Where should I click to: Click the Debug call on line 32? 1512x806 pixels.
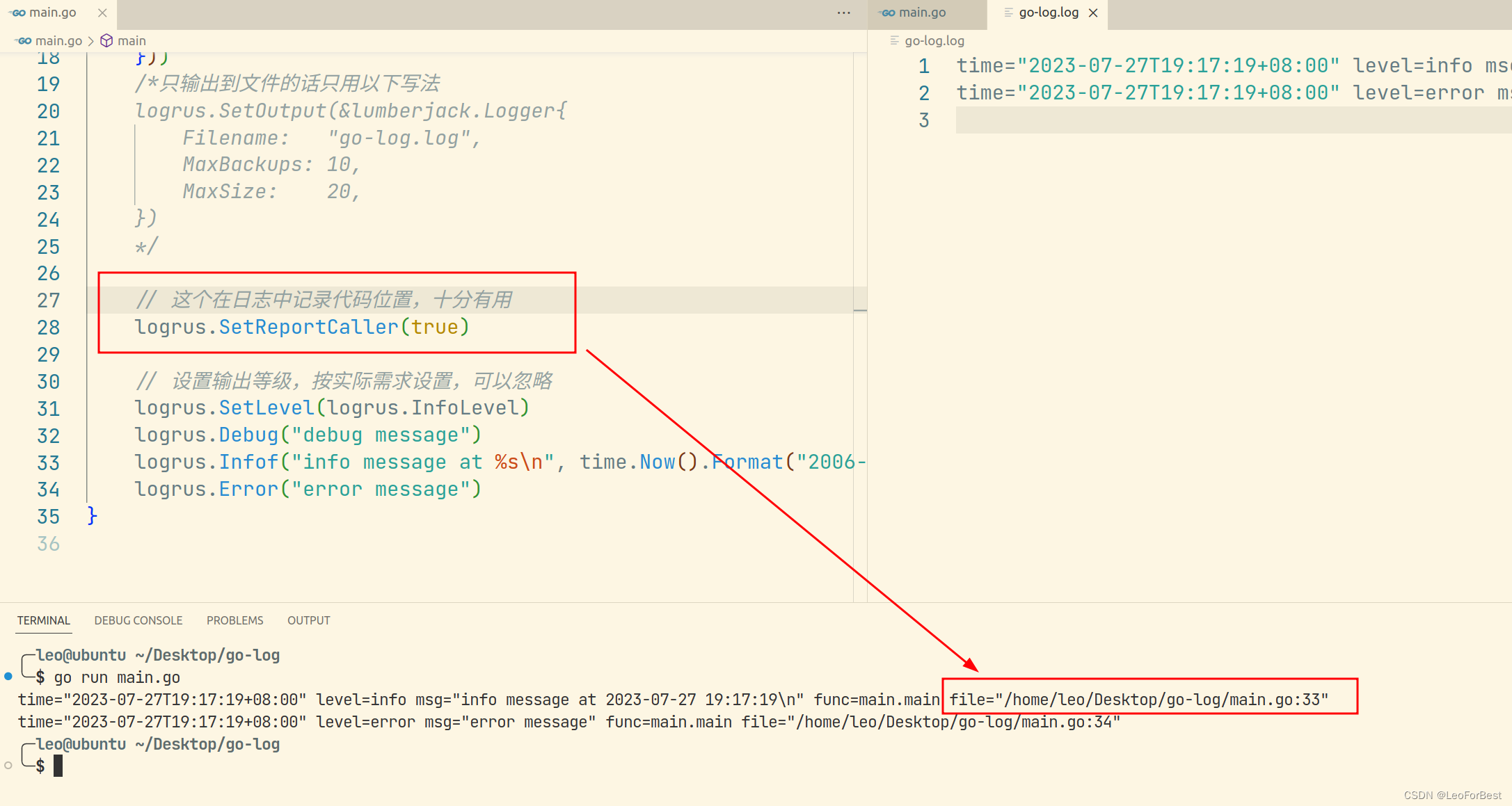248,435
